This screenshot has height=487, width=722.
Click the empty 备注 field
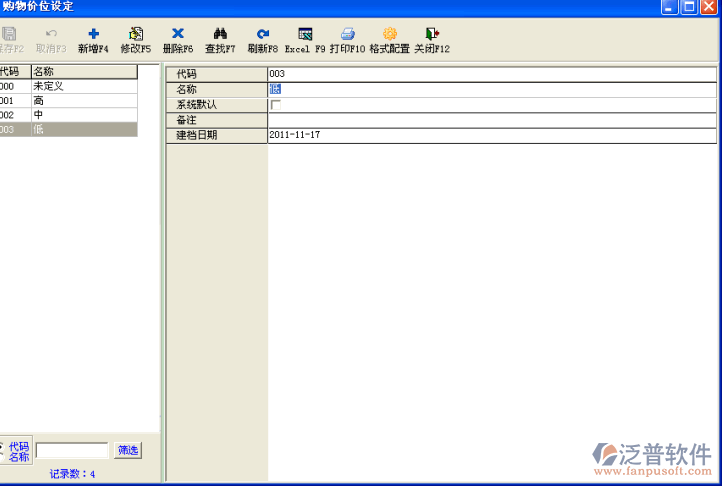point(492,120)
